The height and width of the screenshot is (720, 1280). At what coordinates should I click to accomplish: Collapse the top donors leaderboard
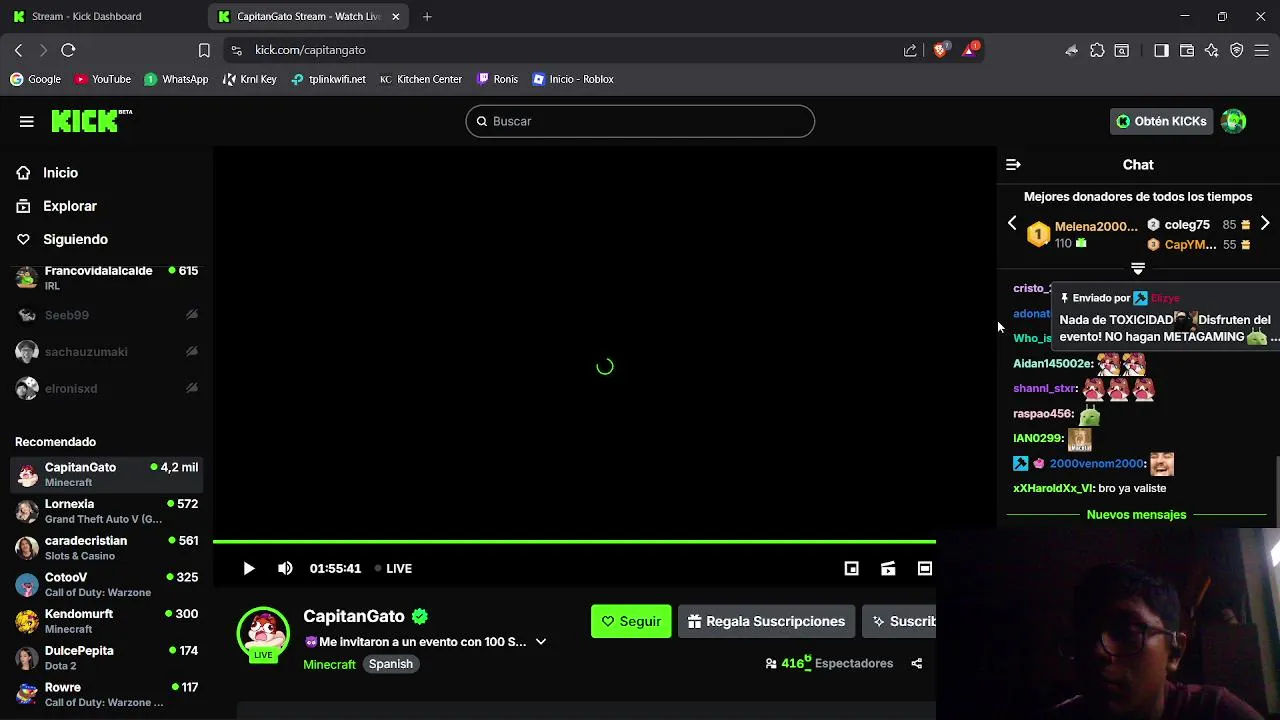[x=1138, y=268]
